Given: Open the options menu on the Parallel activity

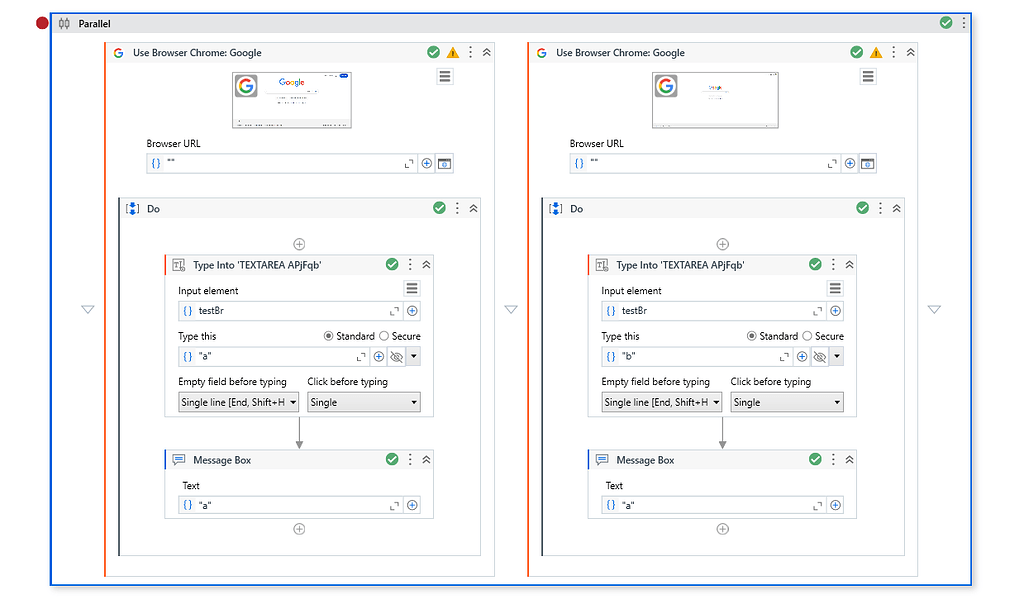Looking at the screenshot, I should [962, 22].
